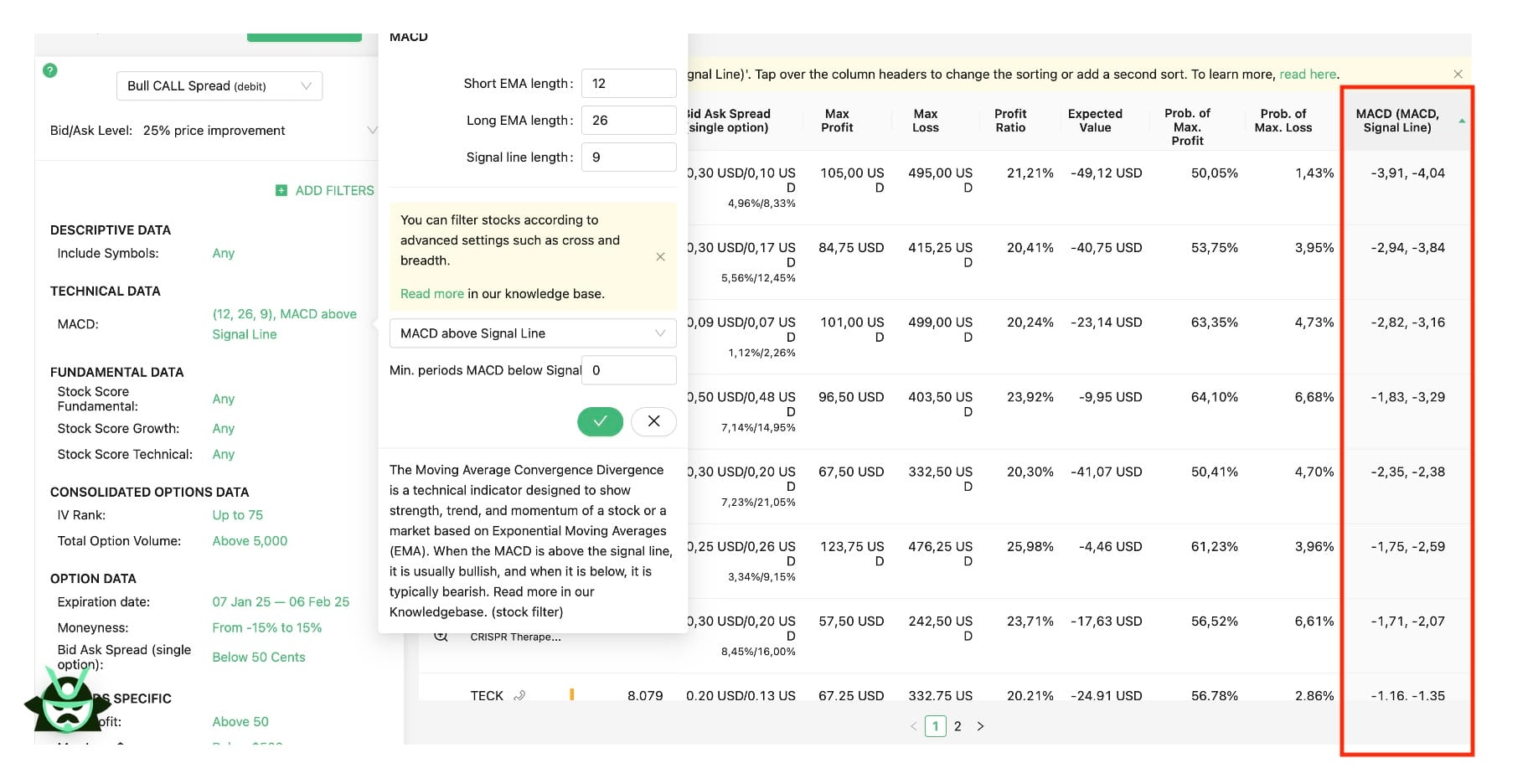Edit Expiration date range filter
The image size is (1533, 784).
(x=281, y=602)
